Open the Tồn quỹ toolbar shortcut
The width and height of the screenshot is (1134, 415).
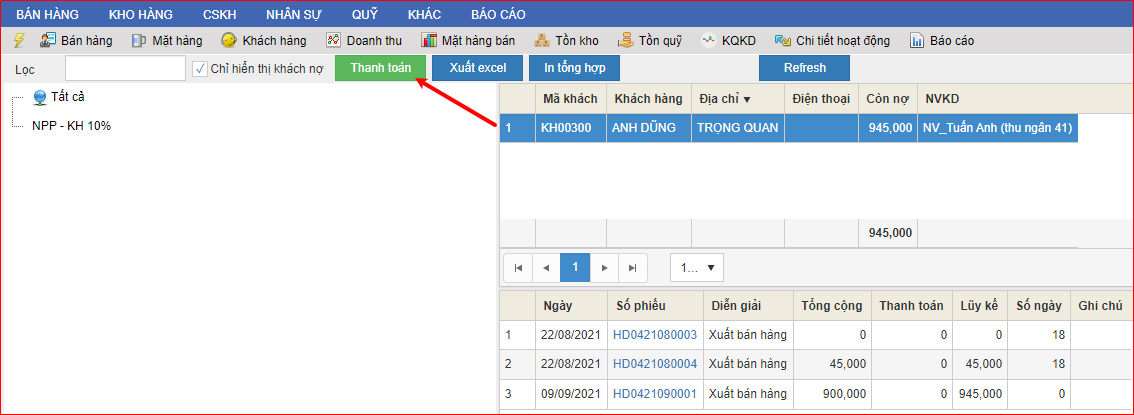[x=649, y=40]
